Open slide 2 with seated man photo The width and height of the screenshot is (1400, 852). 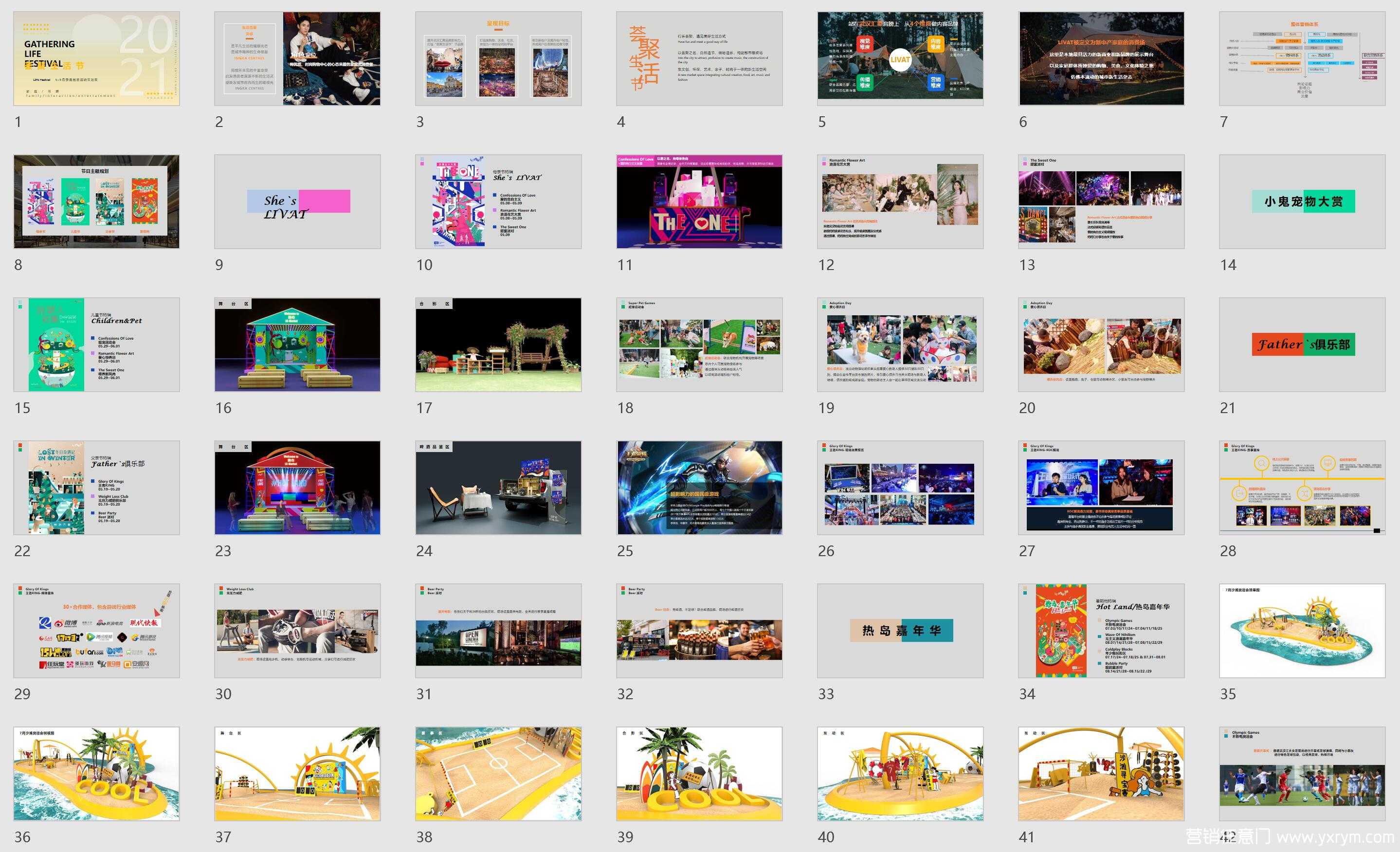point(297,58)
